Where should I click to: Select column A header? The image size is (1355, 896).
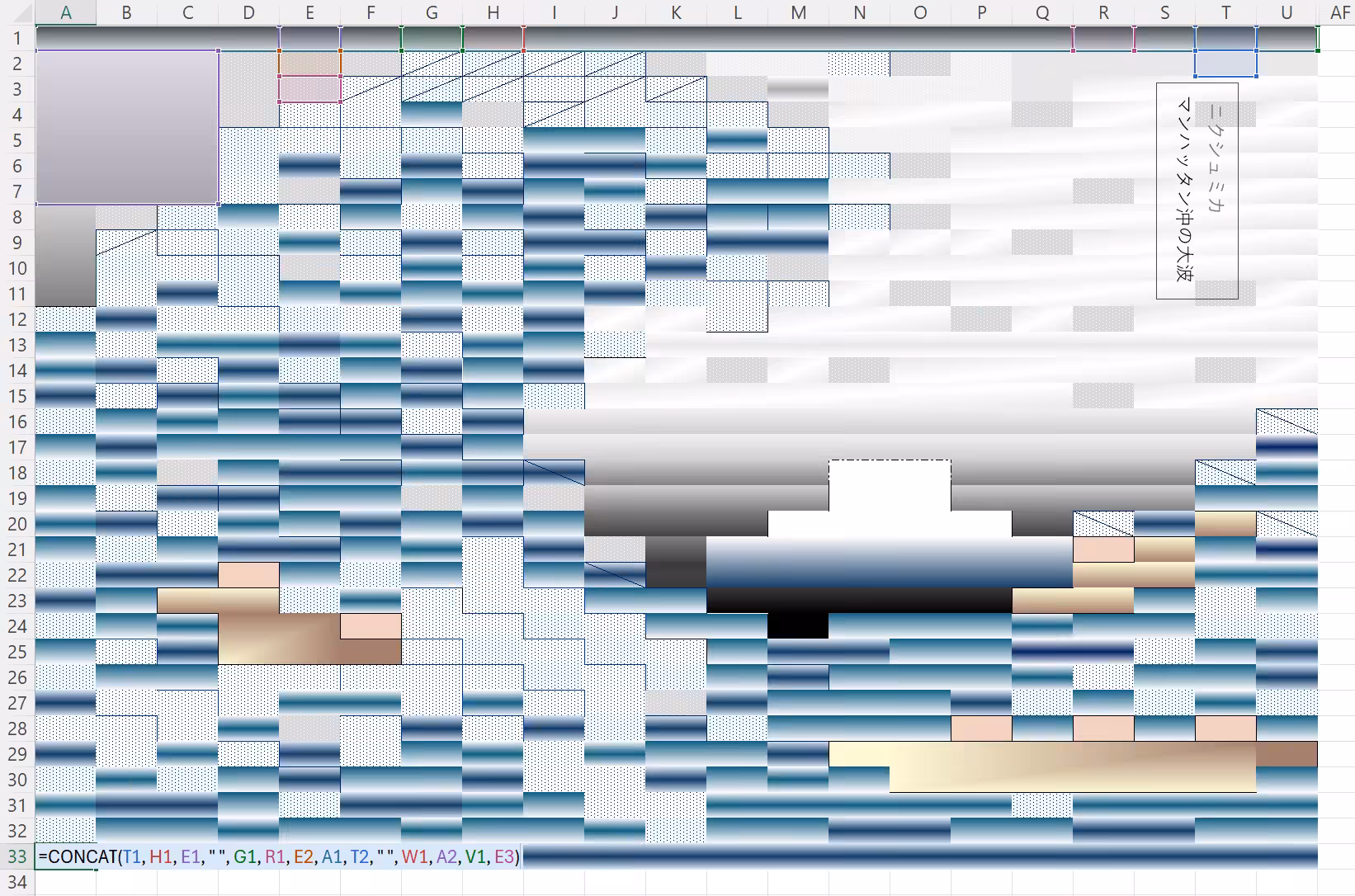tap(65, 12)
